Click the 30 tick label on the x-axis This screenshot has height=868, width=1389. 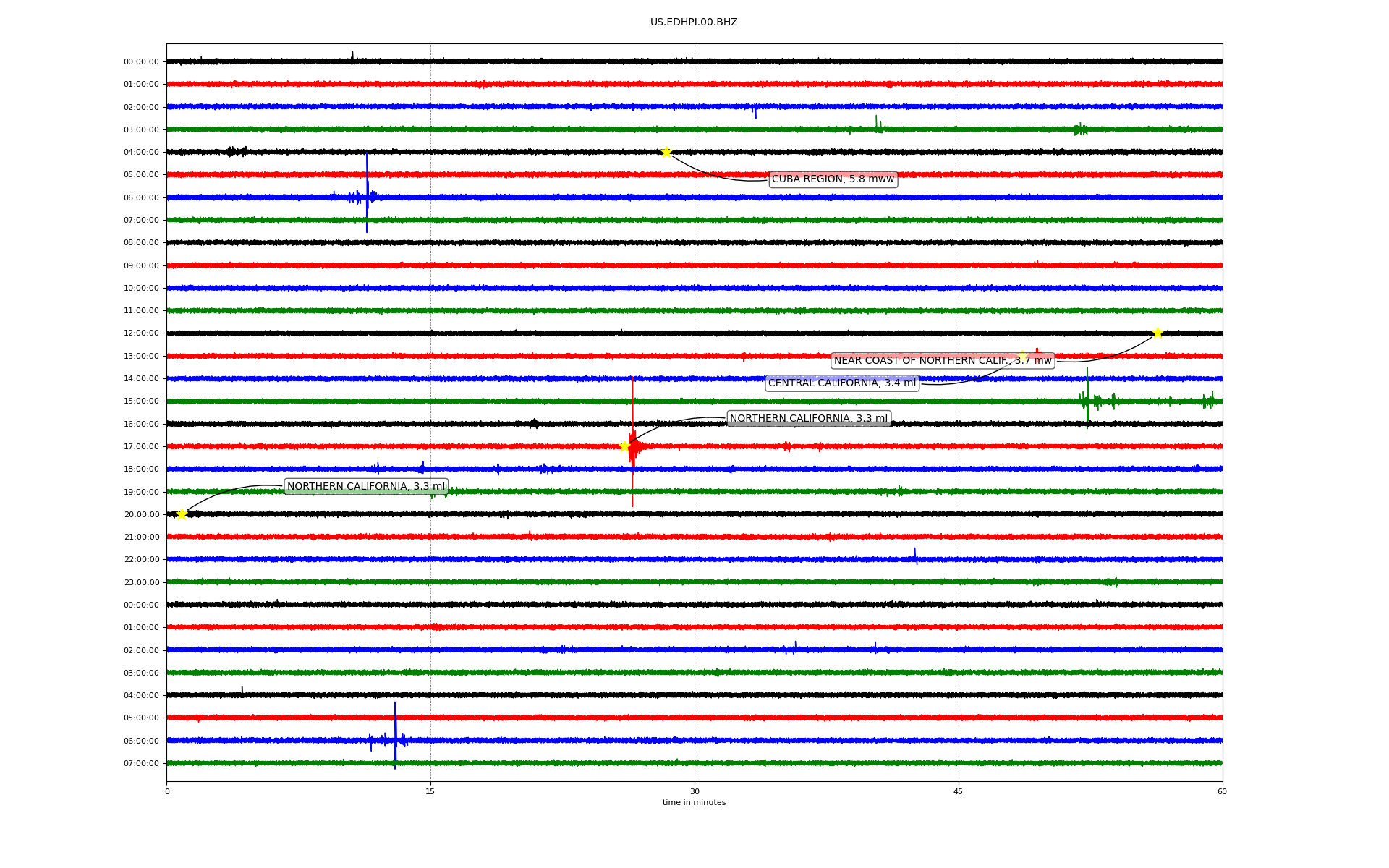[x=694, y=791]
